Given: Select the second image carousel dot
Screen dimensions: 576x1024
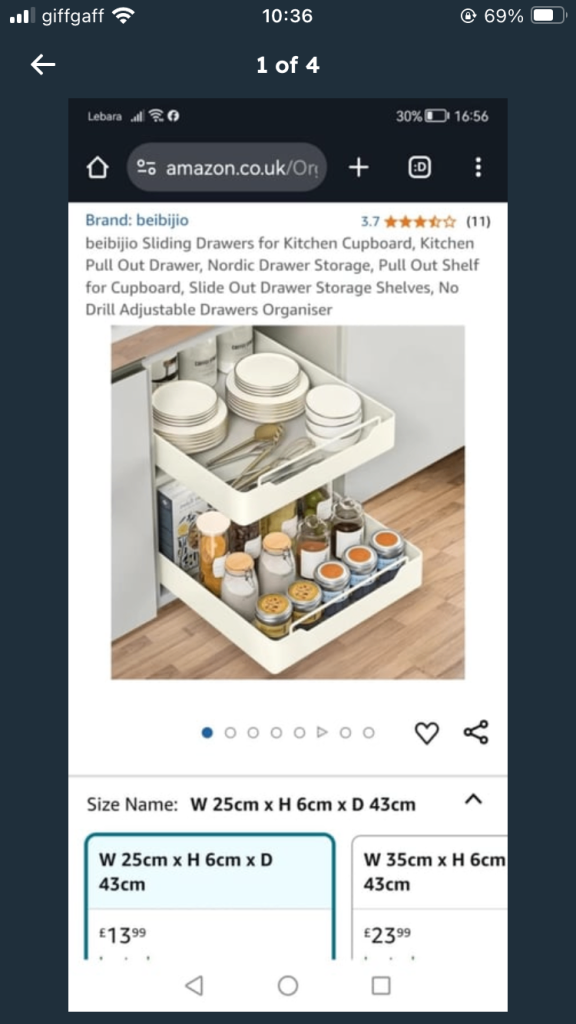Looking at the screenshot, I should pyautogui.click(x=230, y=733).
